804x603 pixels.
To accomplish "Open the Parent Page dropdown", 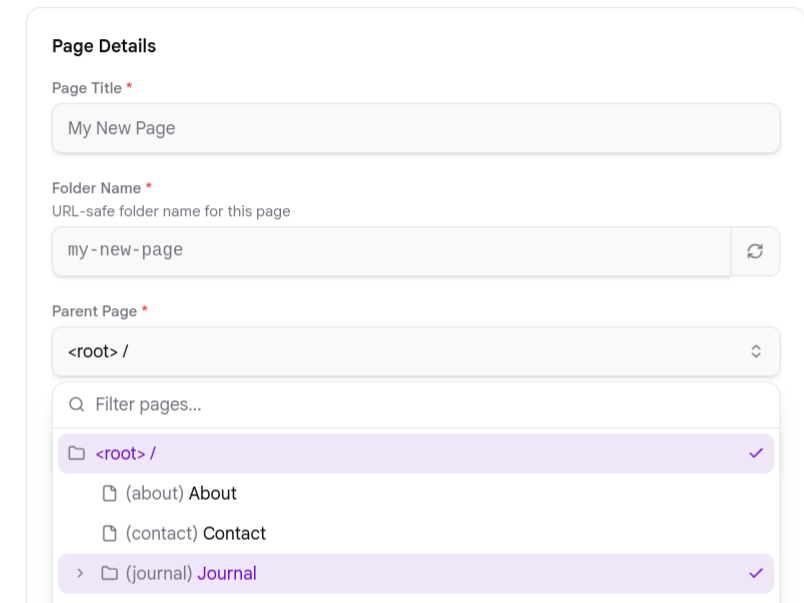I will point(416,351).
